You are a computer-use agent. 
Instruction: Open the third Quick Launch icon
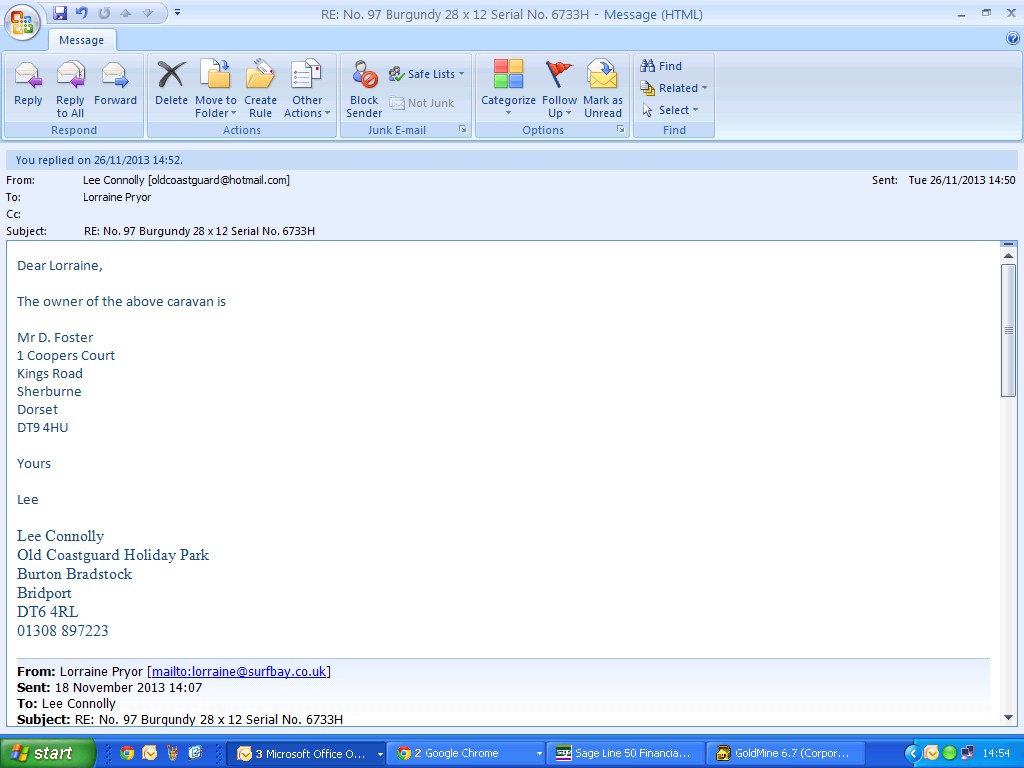point(172,753)
